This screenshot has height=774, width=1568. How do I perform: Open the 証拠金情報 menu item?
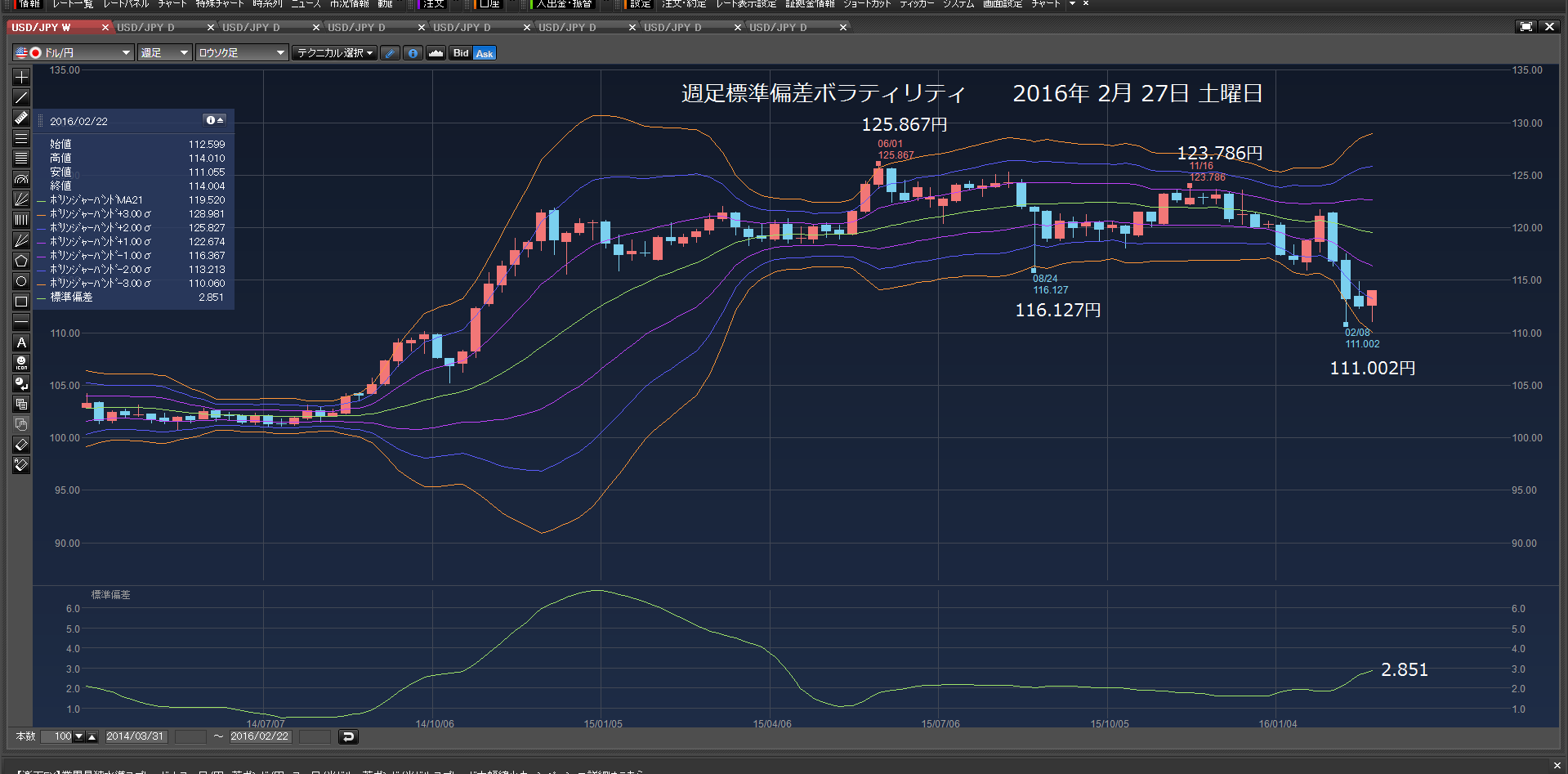[x=810, y=4]
